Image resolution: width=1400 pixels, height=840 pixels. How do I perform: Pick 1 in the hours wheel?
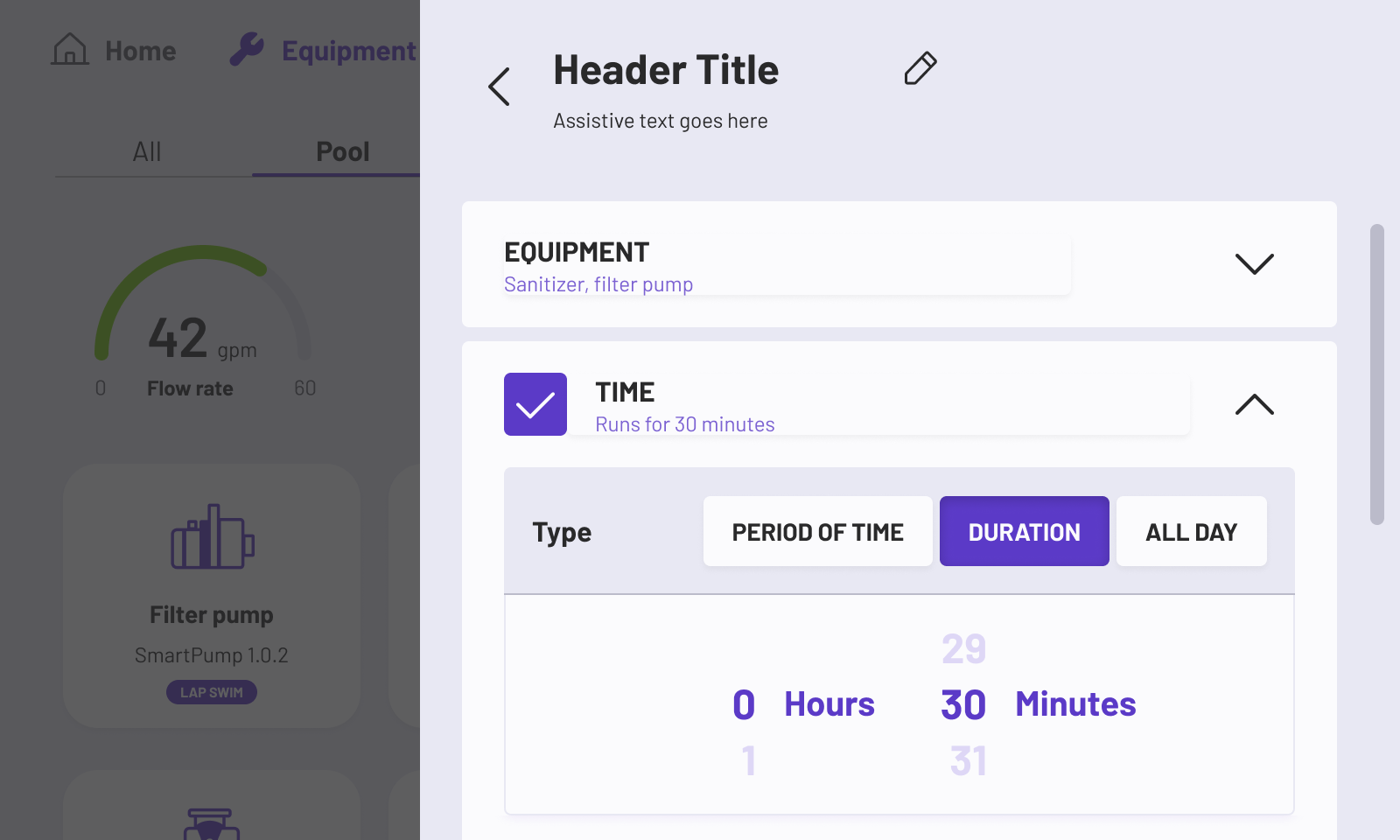coord(749,760)
